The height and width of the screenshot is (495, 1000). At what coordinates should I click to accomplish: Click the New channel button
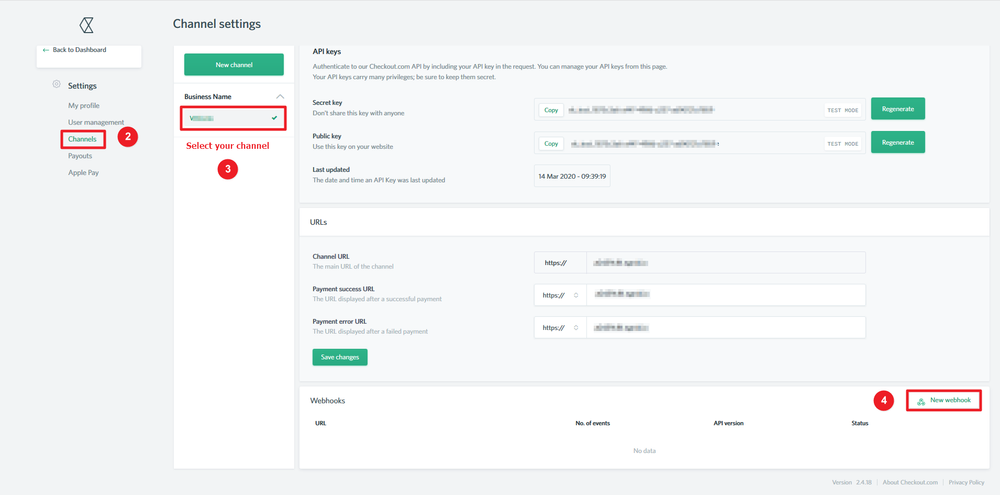click(x=234, y=65)
